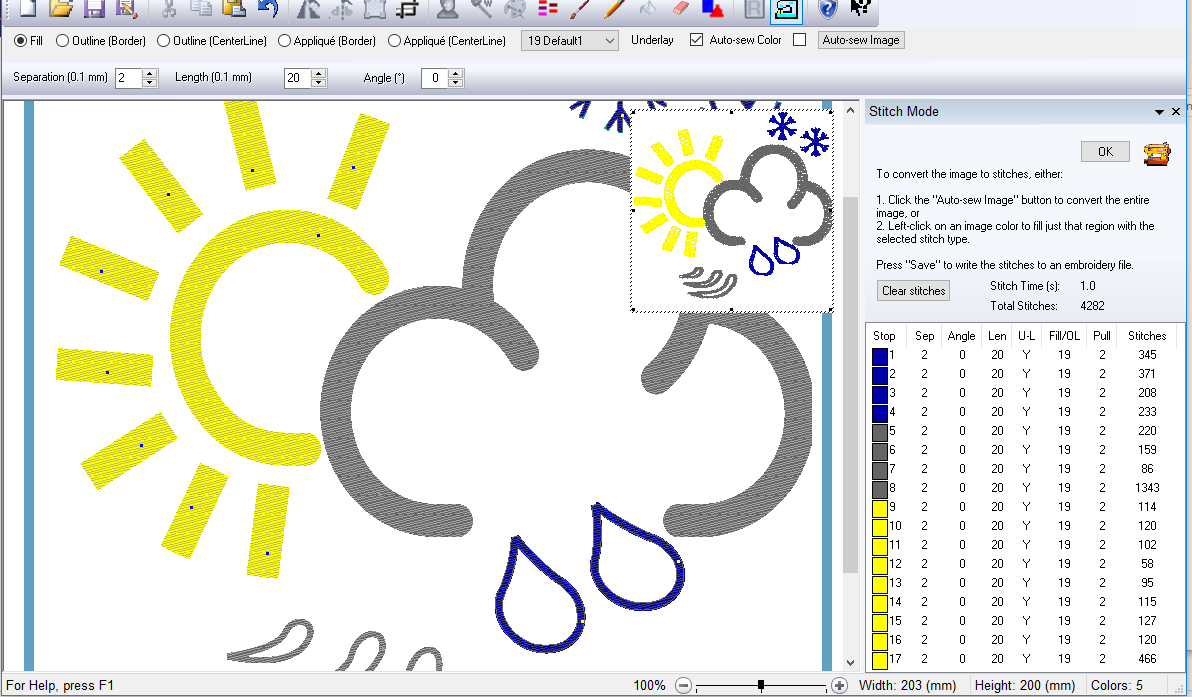Viewport: 1192px width, 697px height.
Task: Open the color palette icon
Action: tap(515, 8)
